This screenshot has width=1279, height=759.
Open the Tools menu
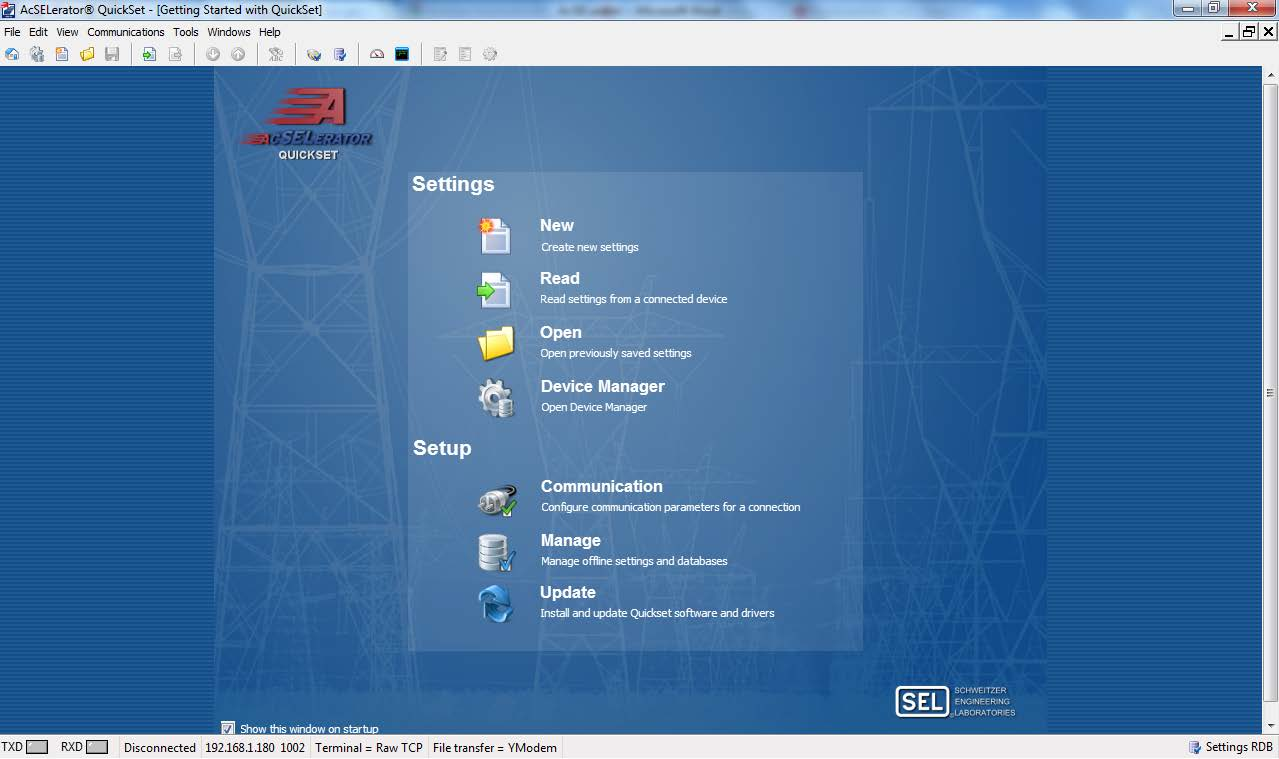186,32
